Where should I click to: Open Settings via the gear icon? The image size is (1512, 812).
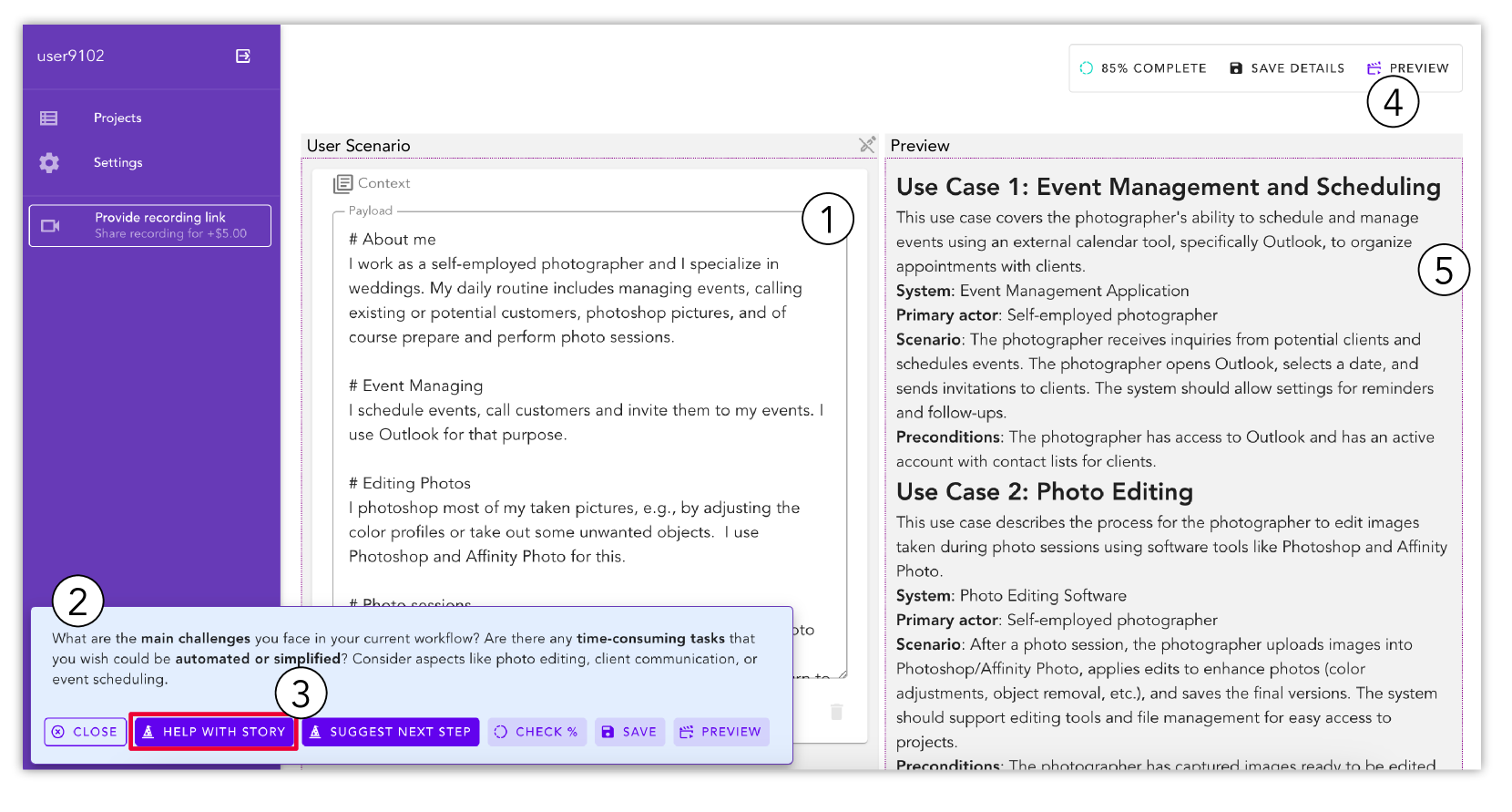point(49,163)
